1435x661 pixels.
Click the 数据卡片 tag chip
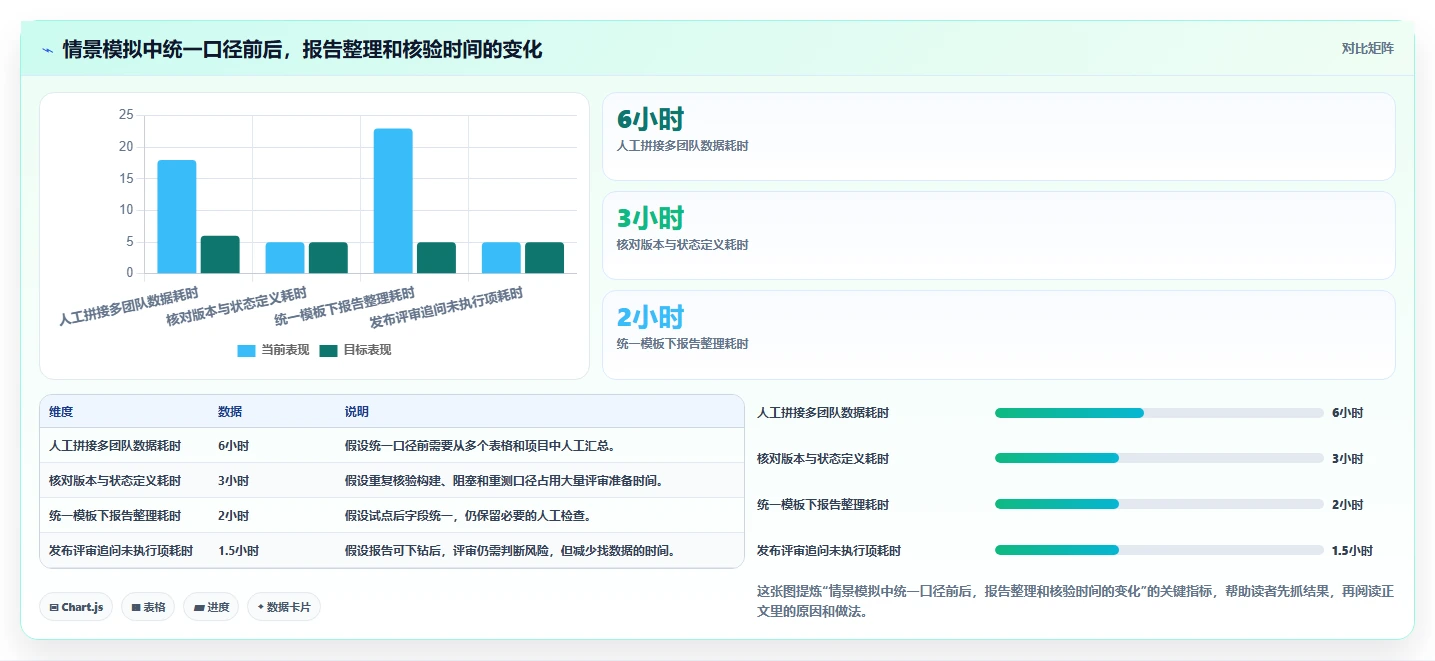point(284,607)
